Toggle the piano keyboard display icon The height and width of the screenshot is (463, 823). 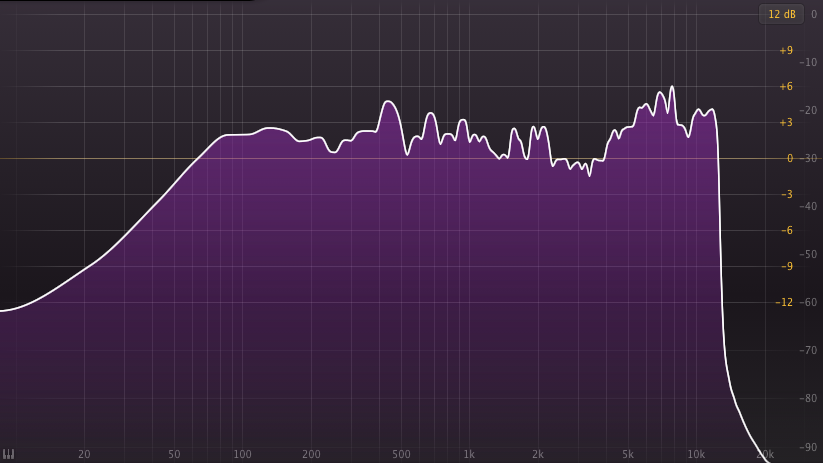coord(8,454)
